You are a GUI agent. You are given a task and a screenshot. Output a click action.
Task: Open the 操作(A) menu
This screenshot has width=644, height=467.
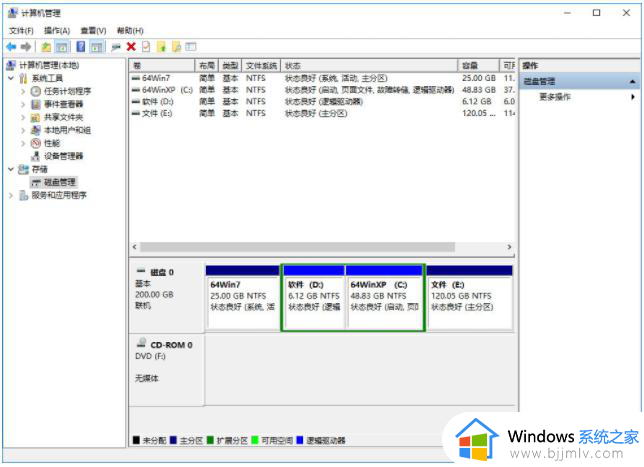tap(57, 30)
